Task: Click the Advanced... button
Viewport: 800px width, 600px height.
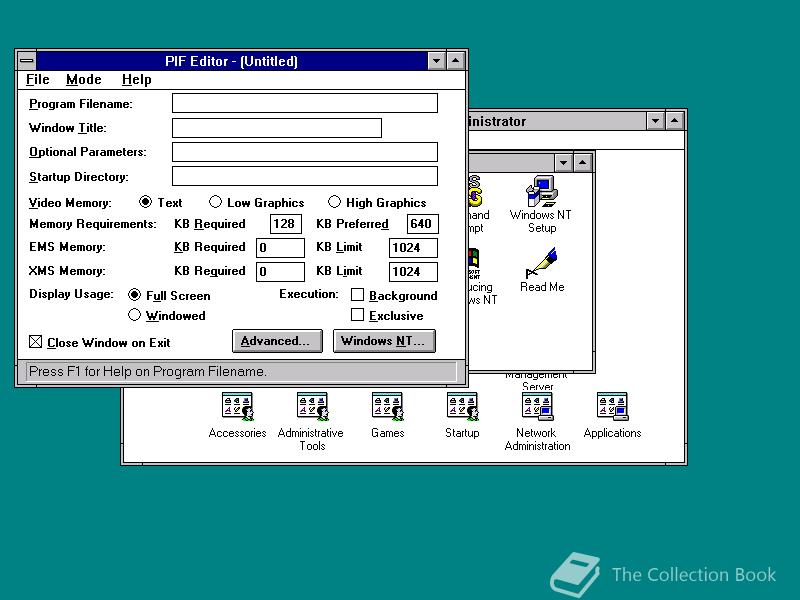Action: (x=277, y=341)
